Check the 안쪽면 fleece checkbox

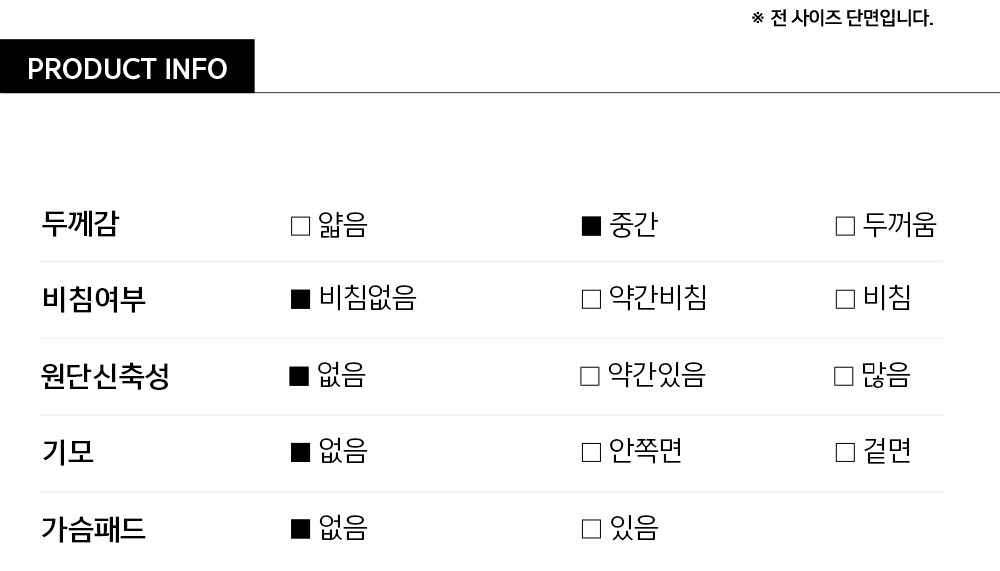click(x=591, y=452)
